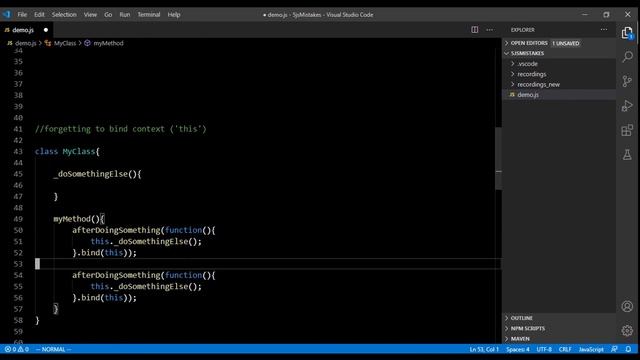Open the Explorer view in the activity bar
640x360 pixels.
tap(627, 33)
